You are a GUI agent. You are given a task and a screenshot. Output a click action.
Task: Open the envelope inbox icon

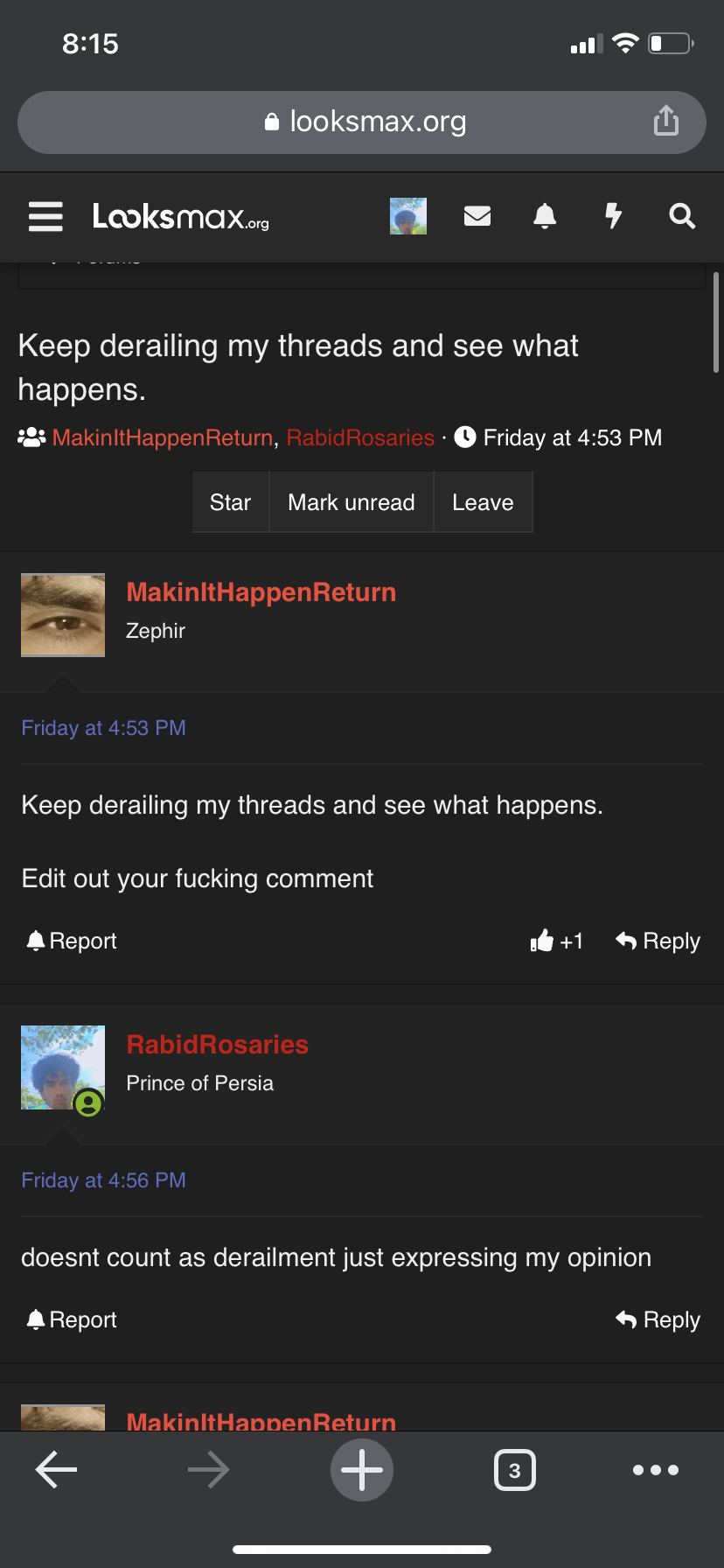tap(477, 216)
